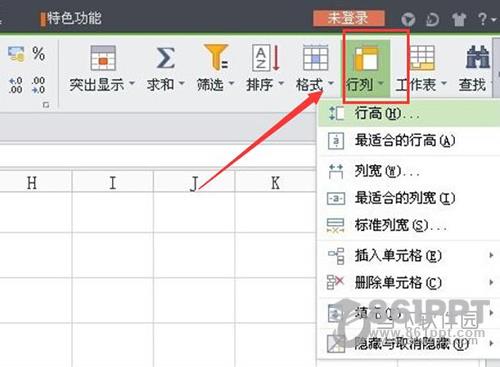
Task: Click the 排序 A-Z sort icon
Action: tap(266, 58)
